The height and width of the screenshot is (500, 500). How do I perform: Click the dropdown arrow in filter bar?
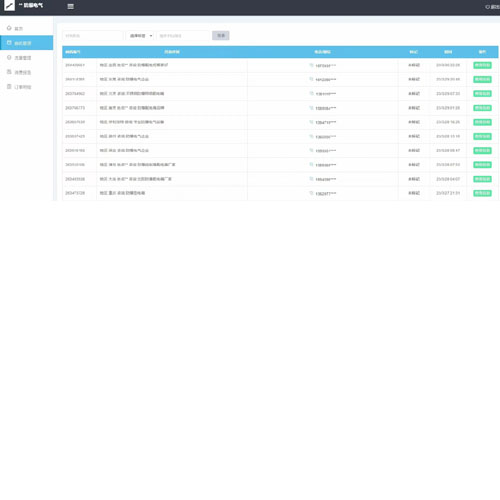[x=151, y=36]
